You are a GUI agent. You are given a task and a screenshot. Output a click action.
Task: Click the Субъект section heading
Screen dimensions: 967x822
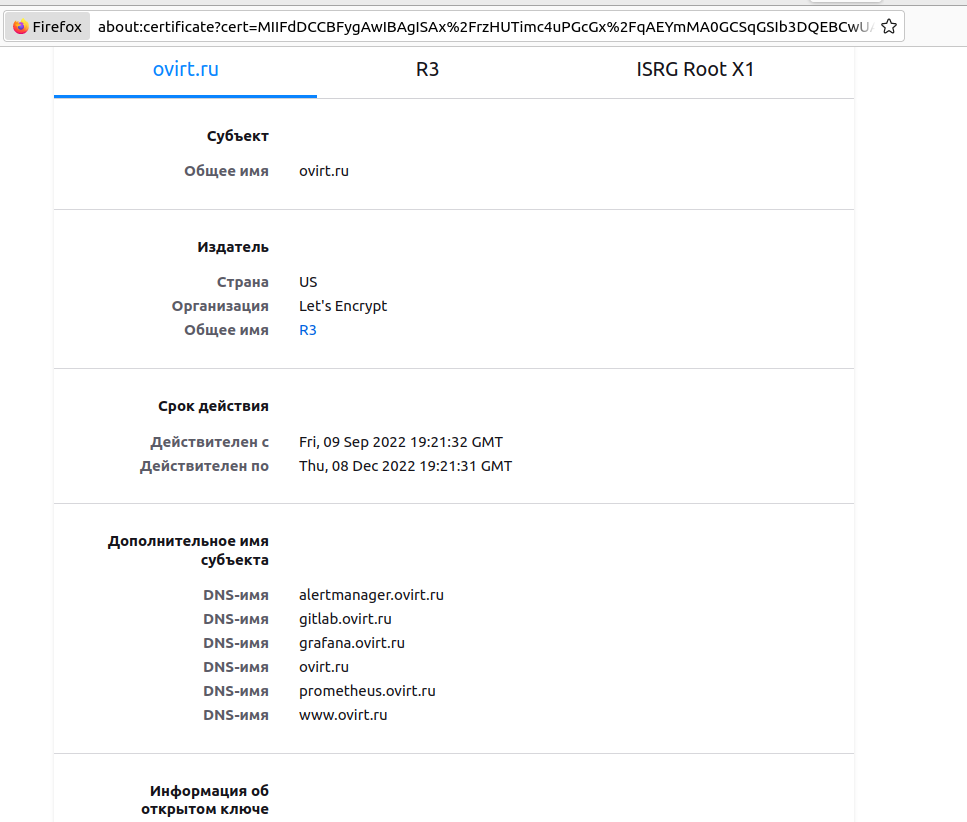tap(237, 136)
